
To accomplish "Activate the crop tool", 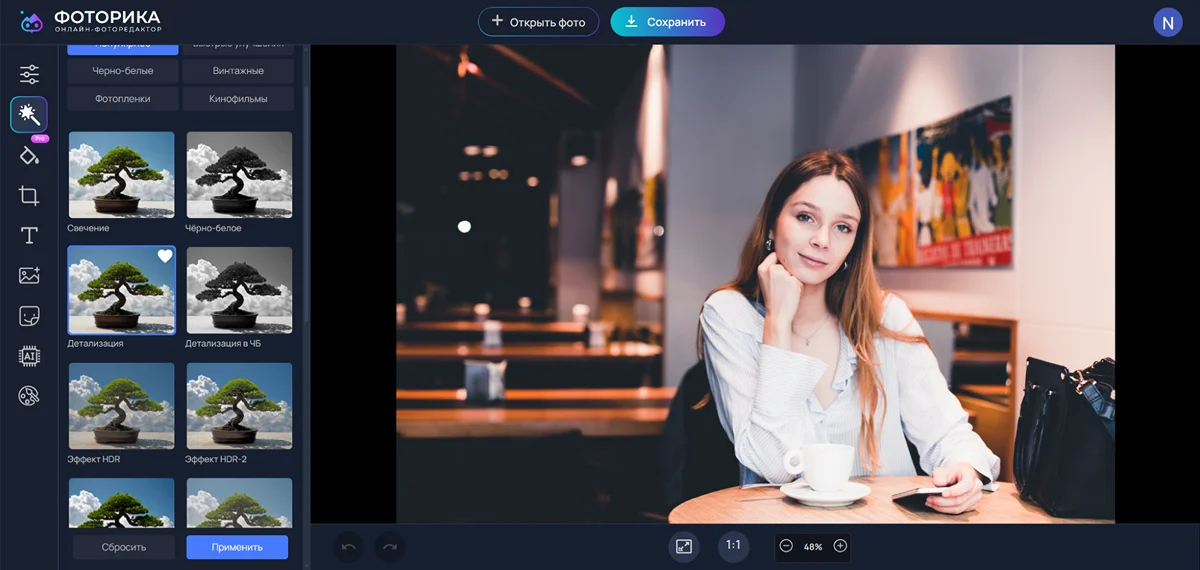I will click(29, 196).
